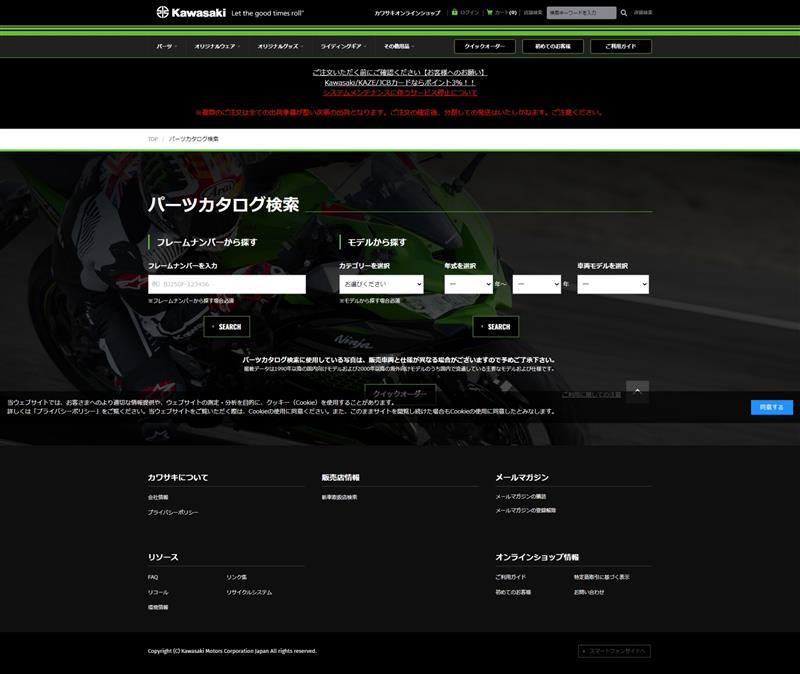Screen dimensions: 800x674
Task: Click the リコール footer link
Action: [158, 592]
